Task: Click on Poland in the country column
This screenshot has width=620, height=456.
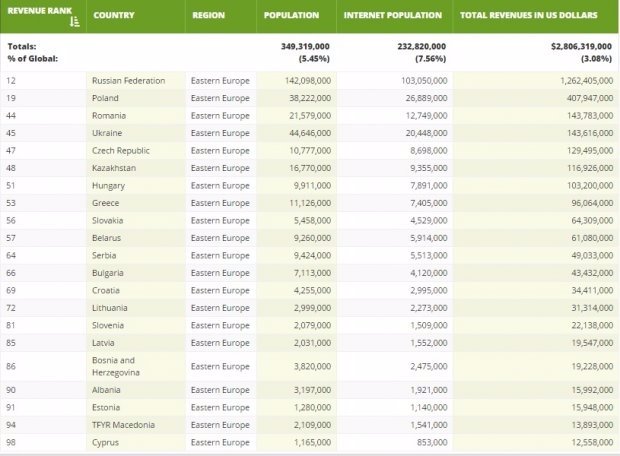Action: click(x=105, y=98)
